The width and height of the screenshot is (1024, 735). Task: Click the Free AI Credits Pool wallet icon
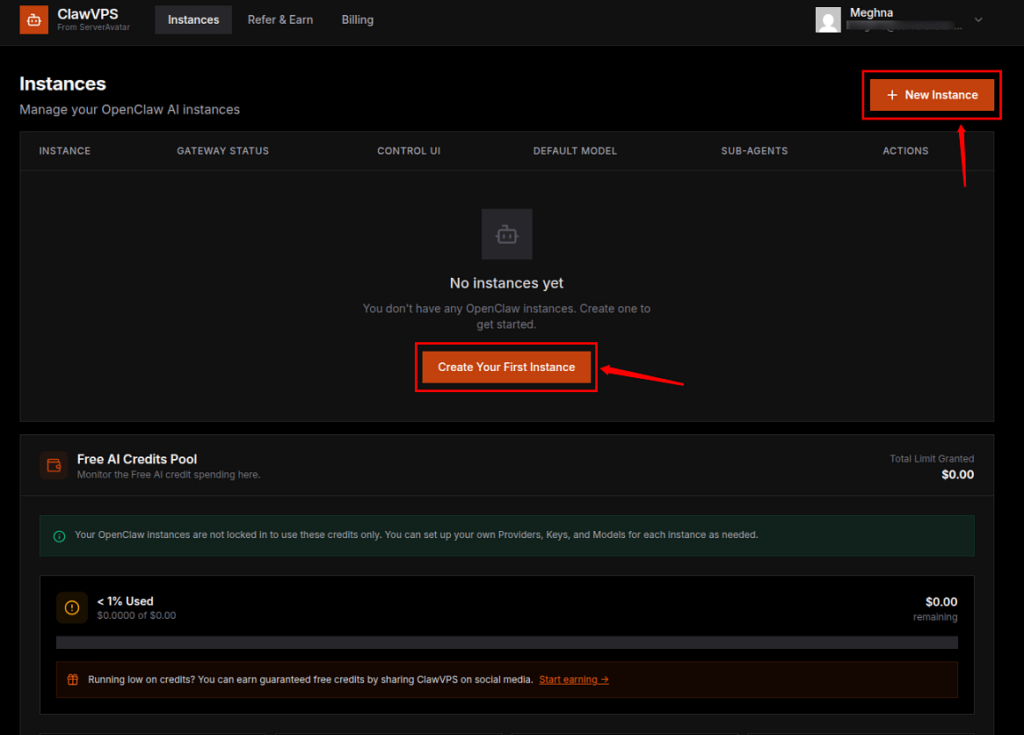[x=52, y=465]
